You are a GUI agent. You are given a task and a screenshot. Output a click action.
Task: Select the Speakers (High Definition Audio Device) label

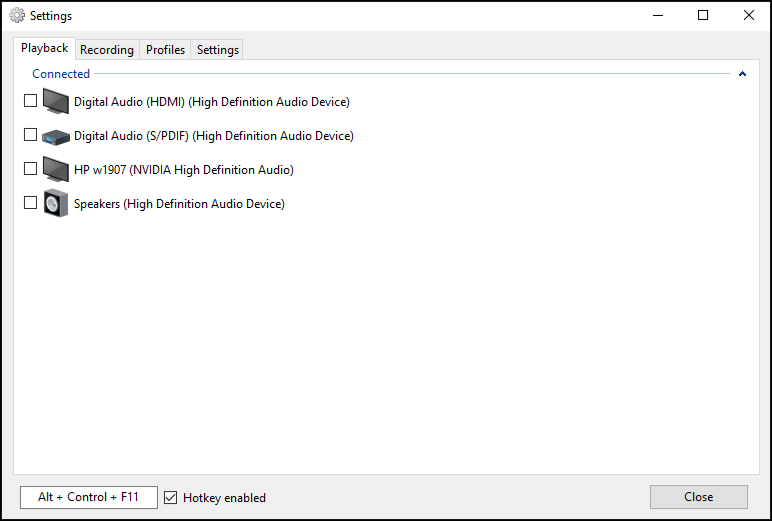[x=179, y=204]
